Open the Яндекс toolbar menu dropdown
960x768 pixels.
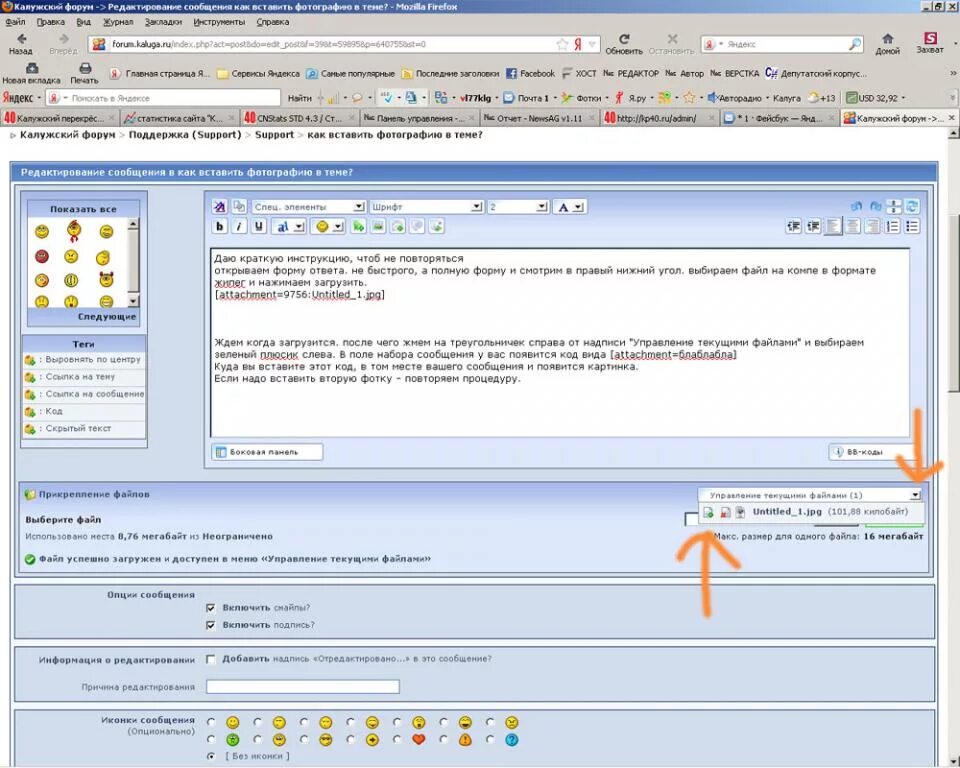click(x=23, y=98)
